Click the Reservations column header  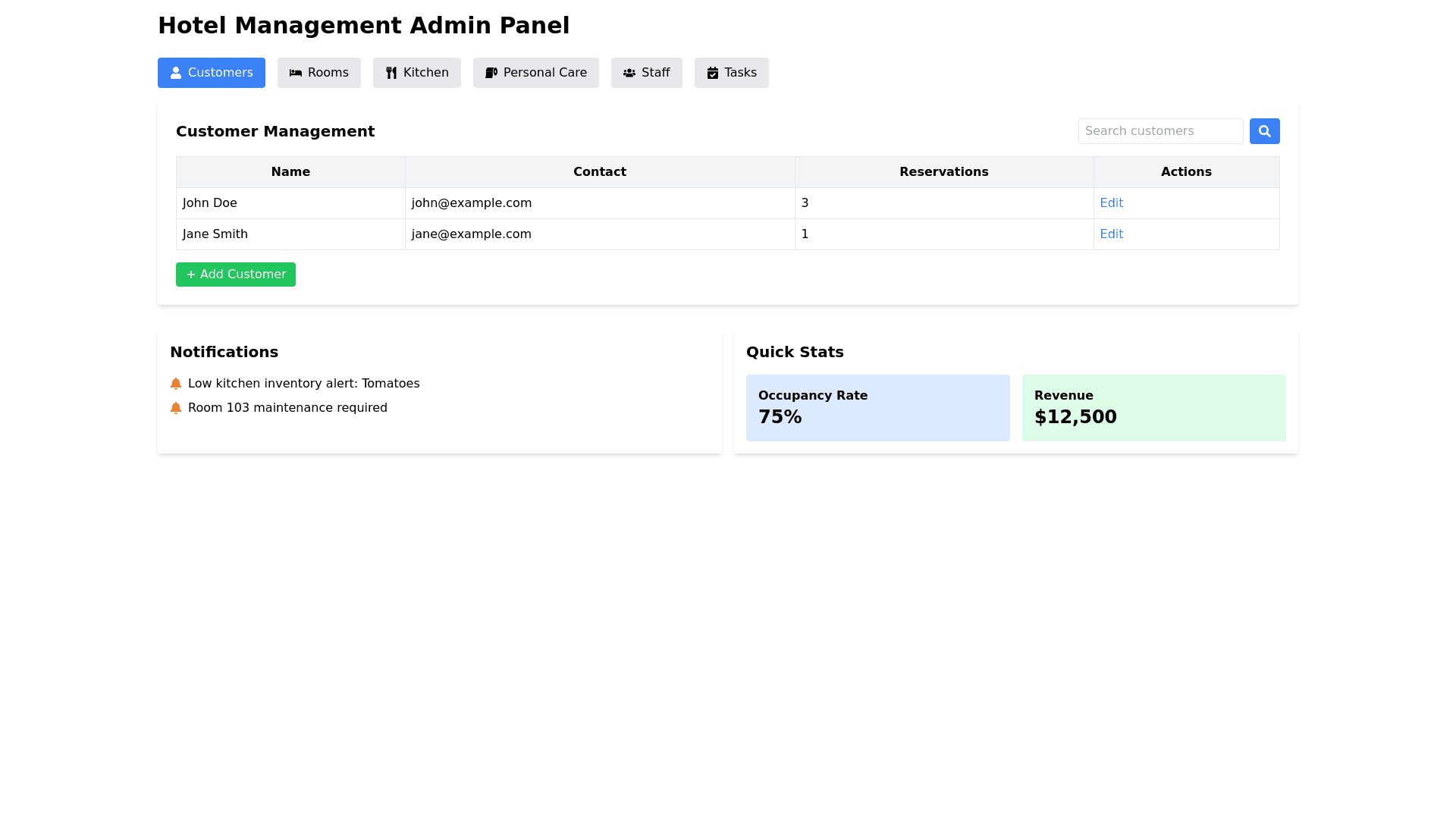[943, 172]
